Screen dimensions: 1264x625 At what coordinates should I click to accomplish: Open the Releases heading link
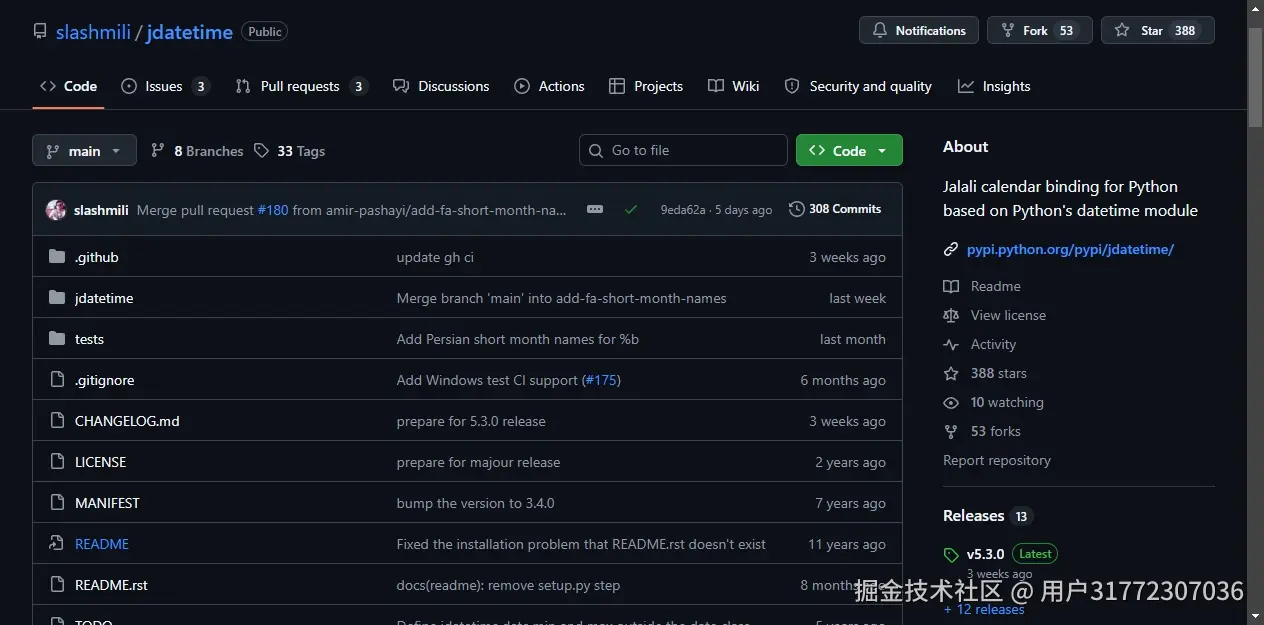tap(973, 516)
